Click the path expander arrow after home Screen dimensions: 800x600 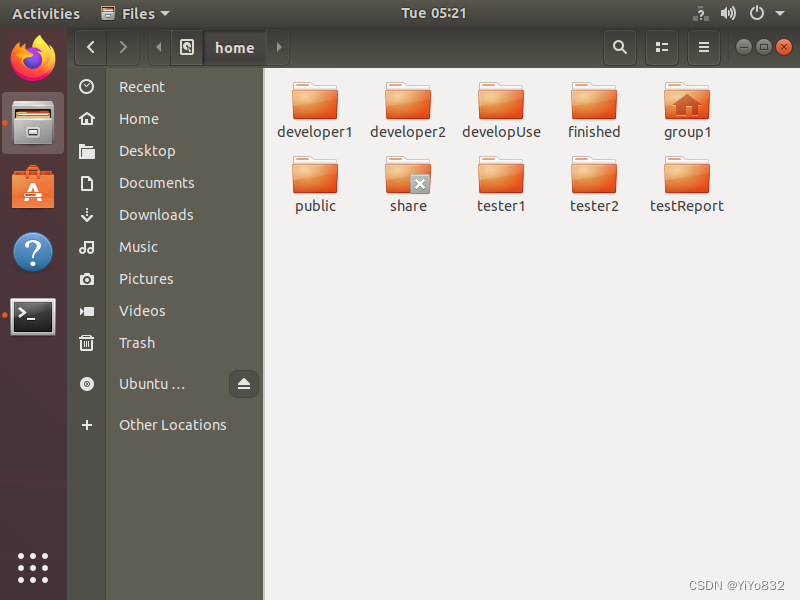[x=278, y=47]
